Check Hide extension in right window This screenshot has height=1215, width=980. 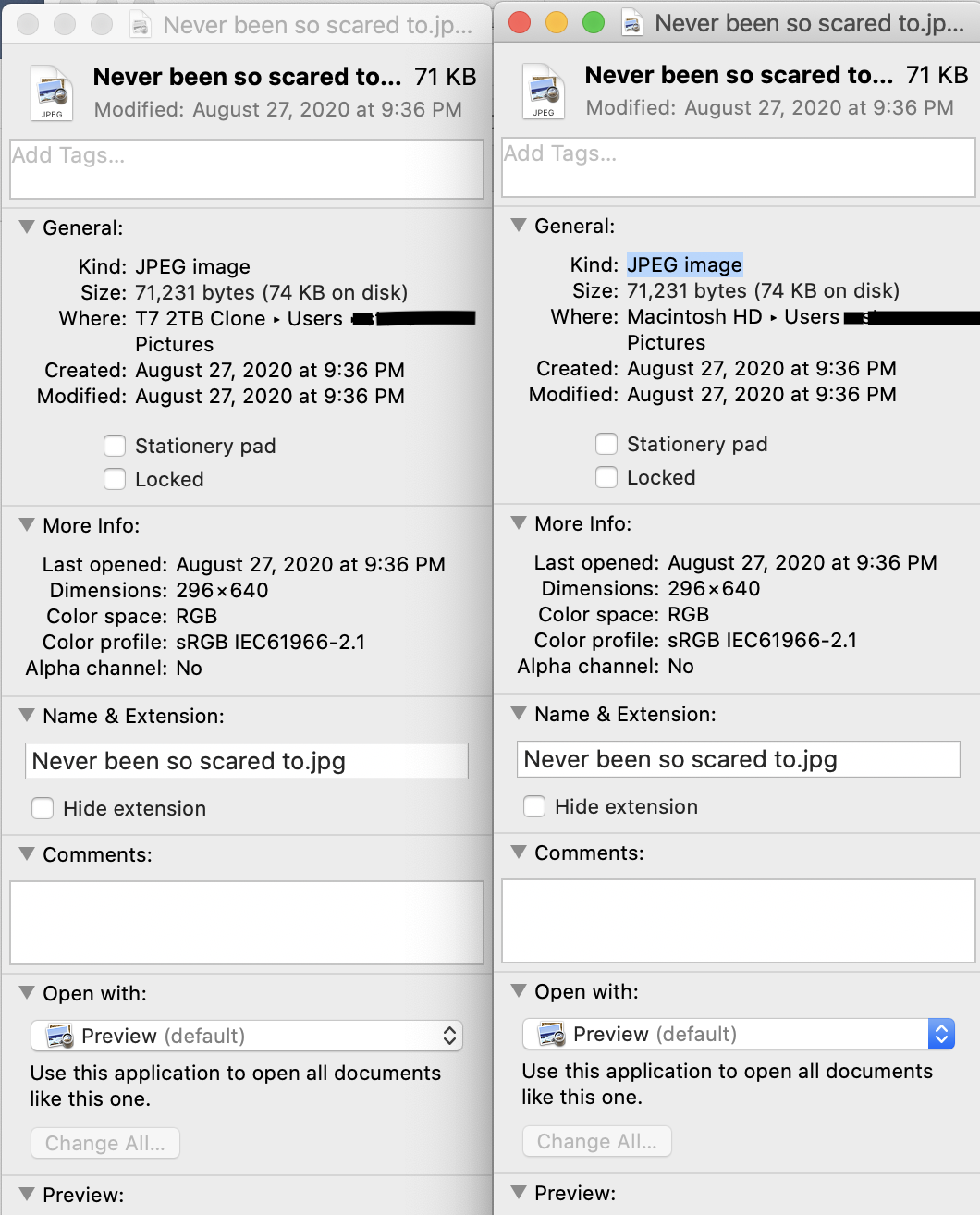(x=534, y=806)
